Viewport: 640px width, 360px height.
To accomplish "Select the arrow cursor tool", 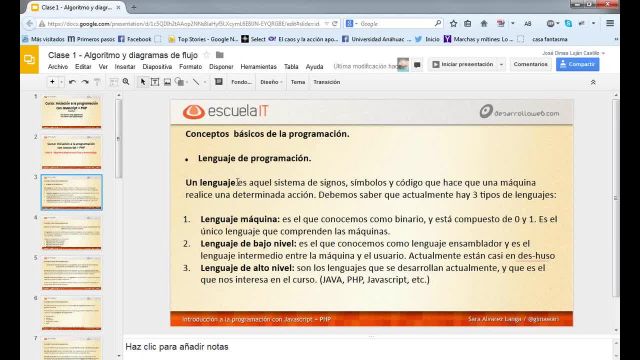I will [x=142, y=82].
